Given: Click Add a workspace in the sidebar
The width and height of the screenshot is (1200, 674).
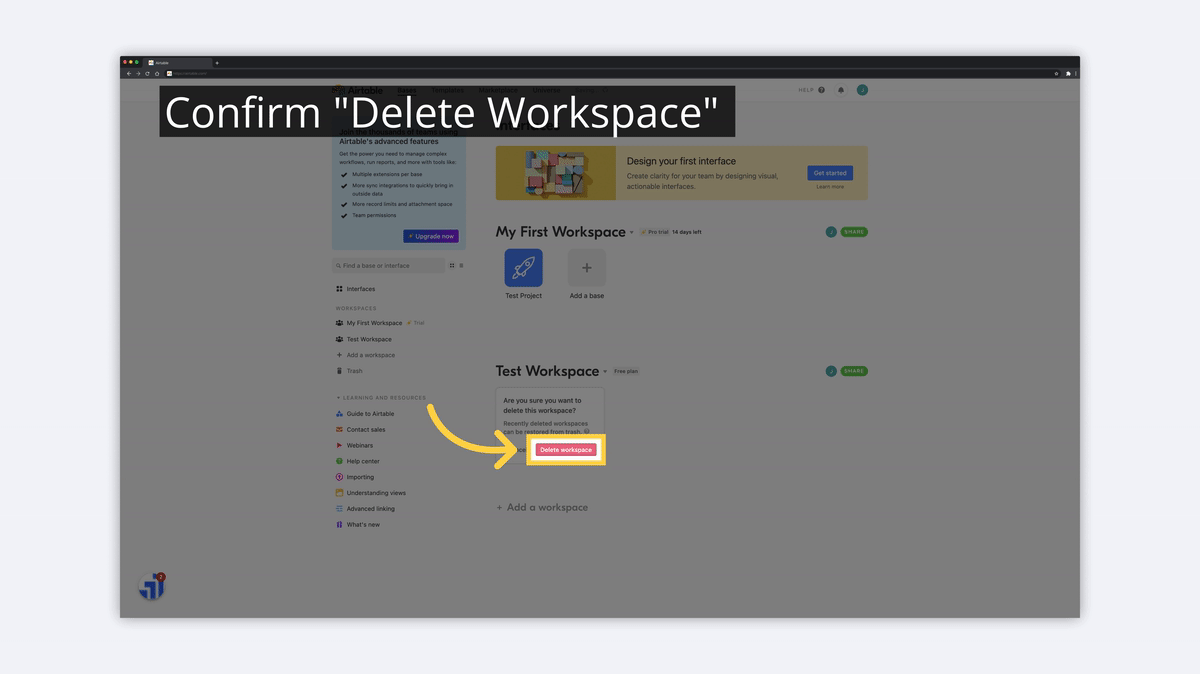Looking at the screenshot, I should pyautogui.click(x=366, y=355).
